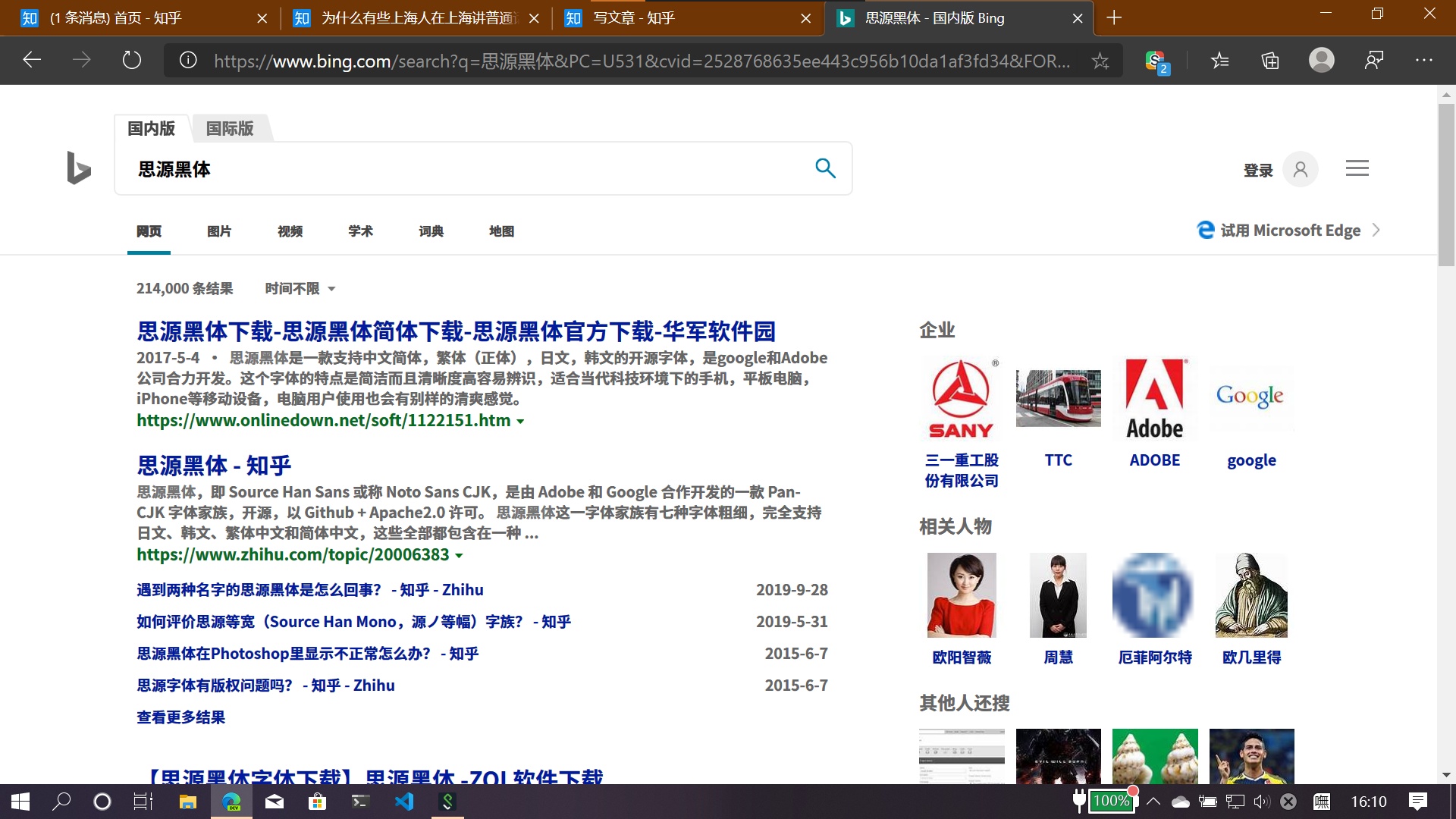This screenshot has width=1456, height=819.
Task: Open 思源黑体 - 知乎 result title
Action: (214, 466)
